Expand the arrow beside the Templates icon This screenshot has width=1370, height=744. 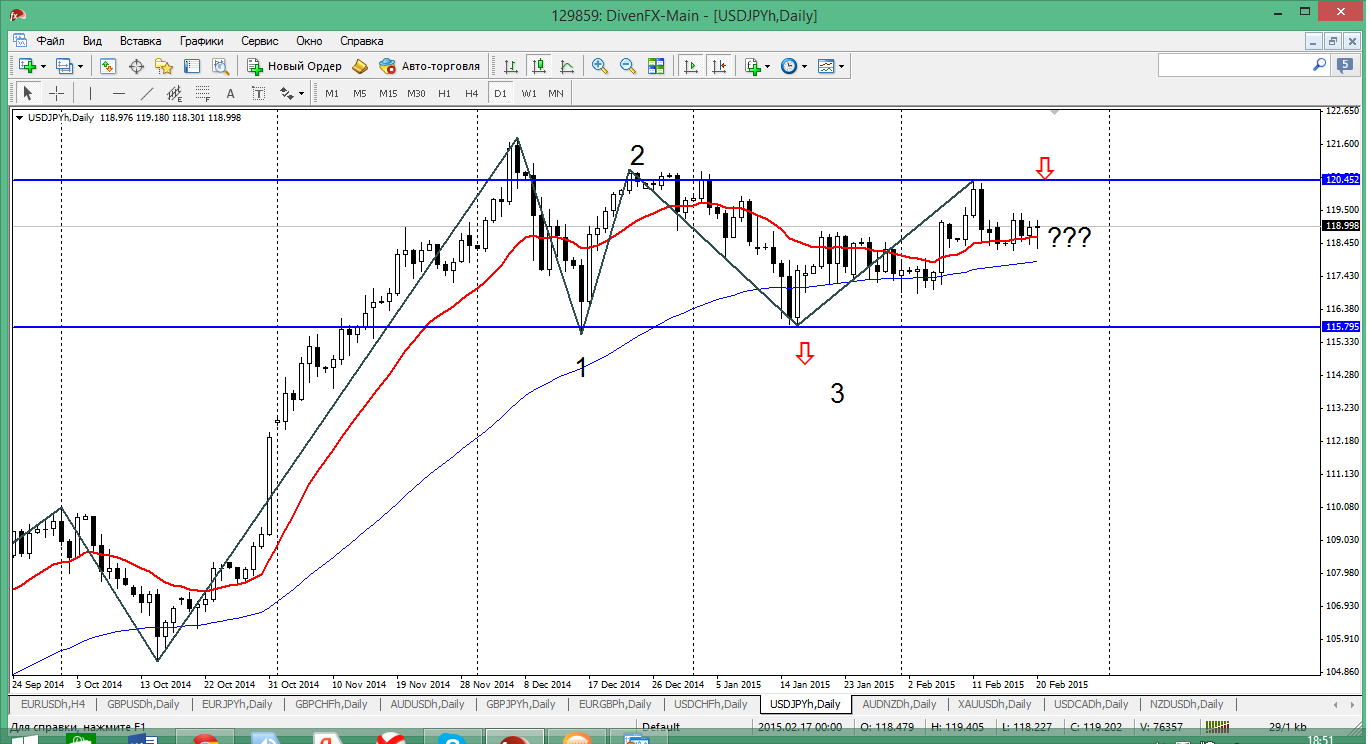click(x=842, y=66)
